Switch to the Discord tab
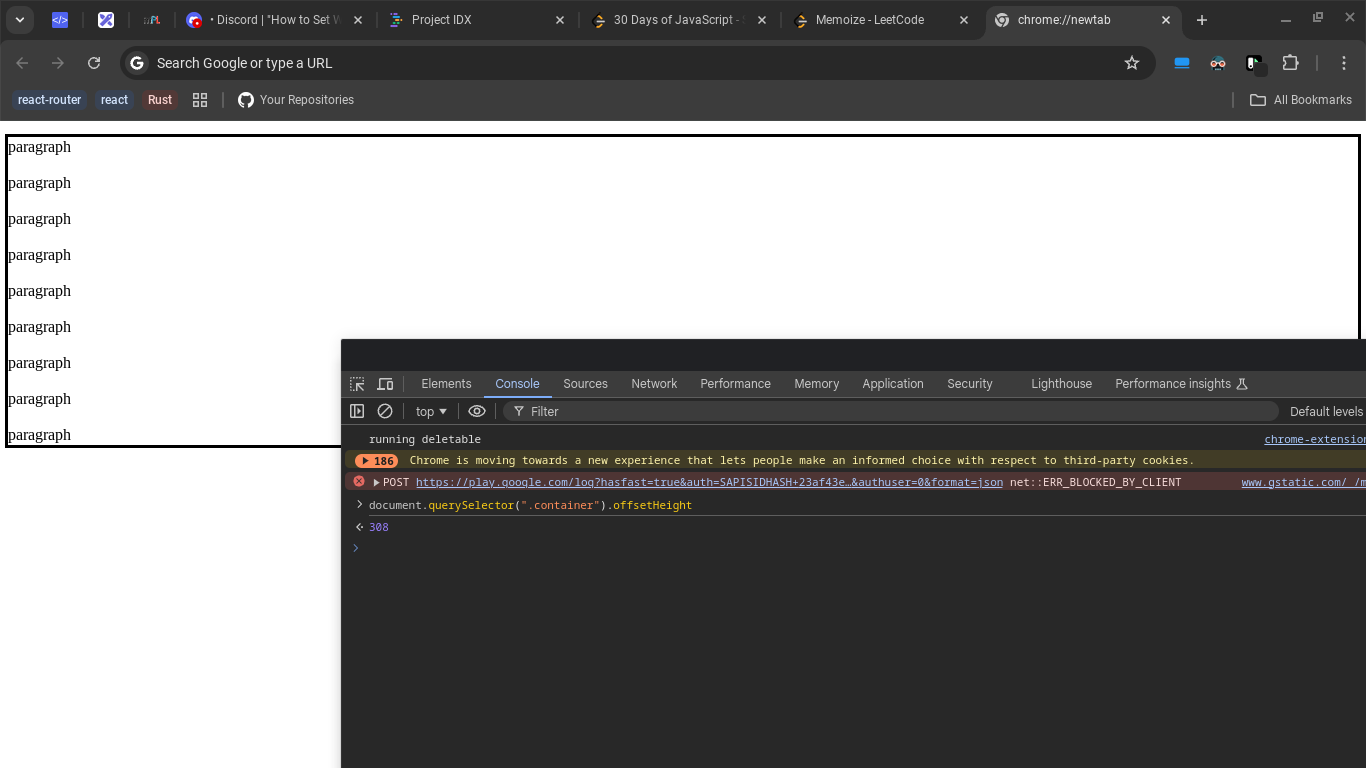1366x768 pixels. (276, 20)
